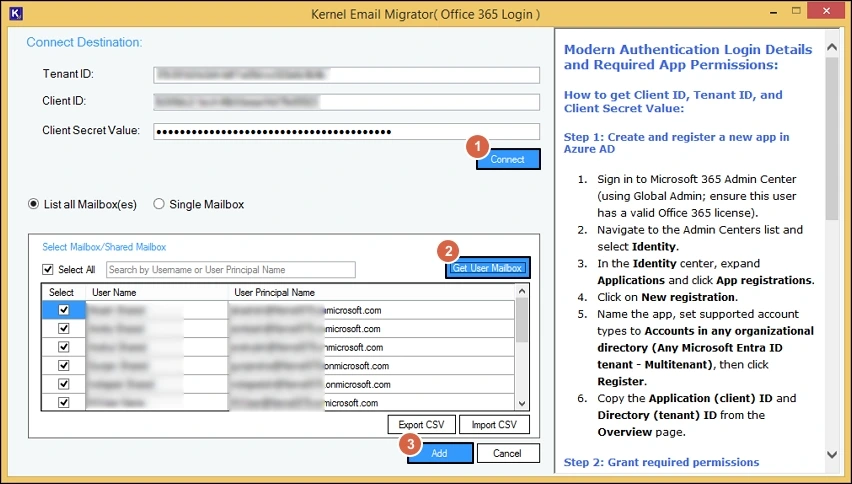Minimize the Kernel Email Migrator window
Viewport: 852px width, 484px height.
[773, 11]
